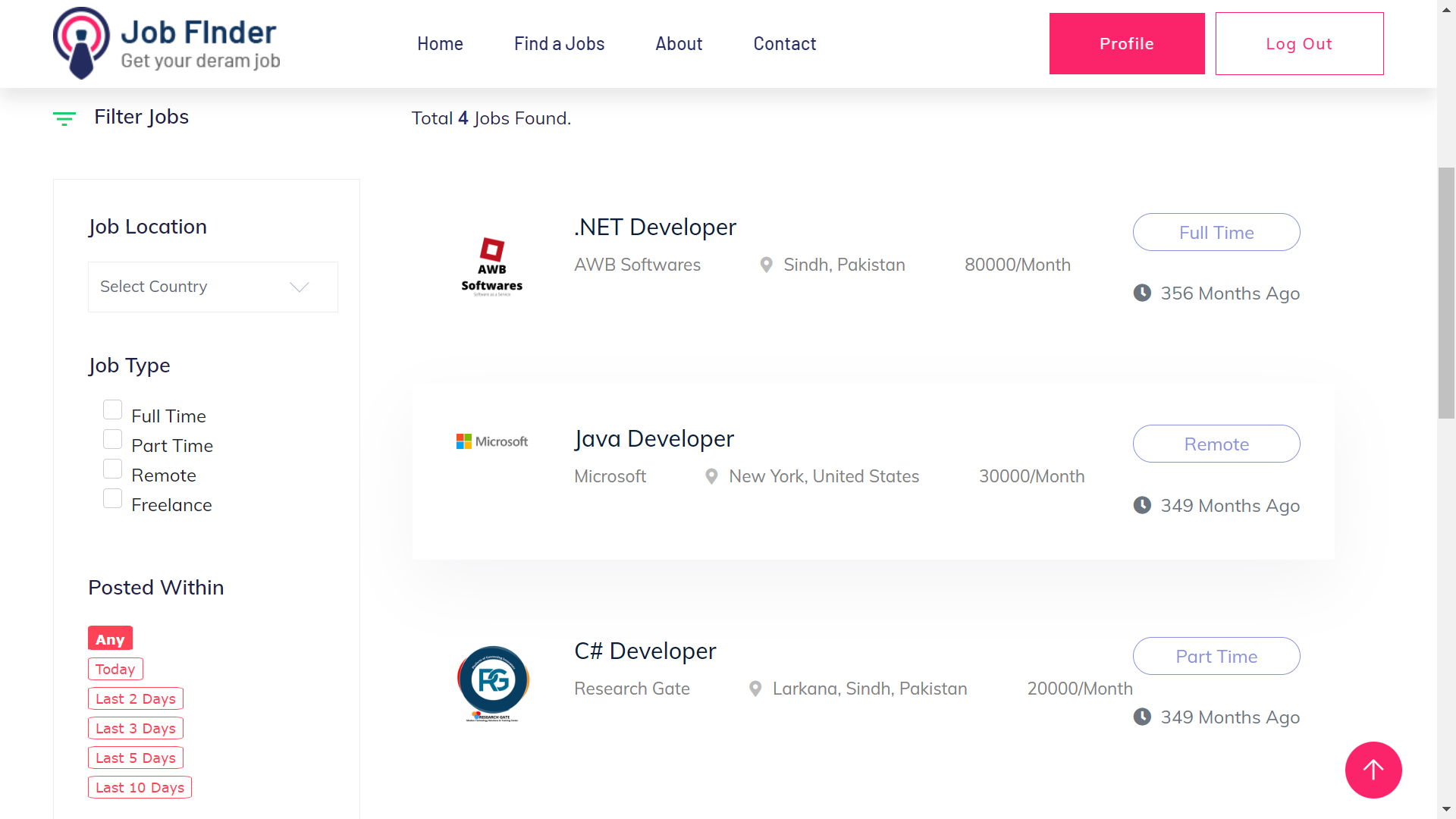
Task: Click the chevron on the country selector
Action: coord(298,287)
